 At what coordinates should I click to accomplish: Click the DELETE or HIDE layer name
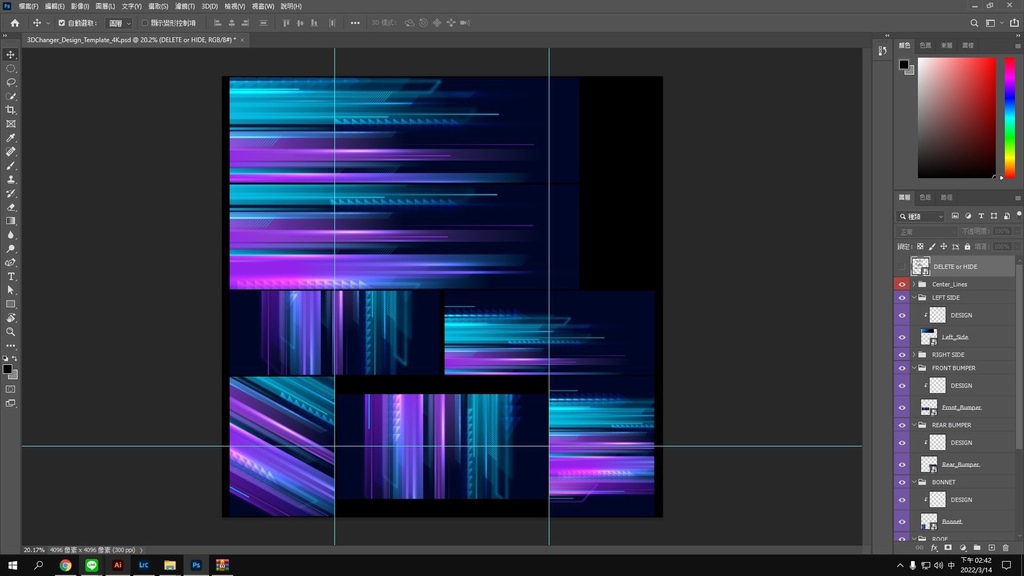955,266
